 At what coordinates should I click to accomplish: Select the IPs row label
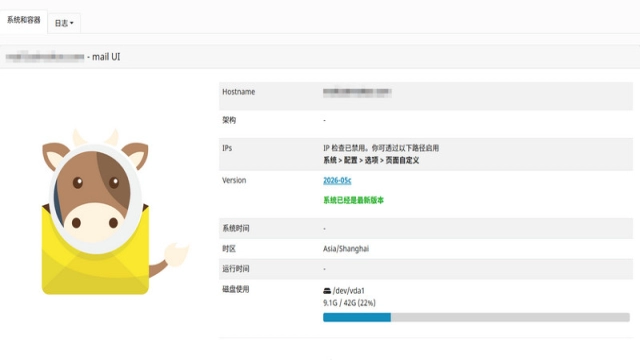227,148
